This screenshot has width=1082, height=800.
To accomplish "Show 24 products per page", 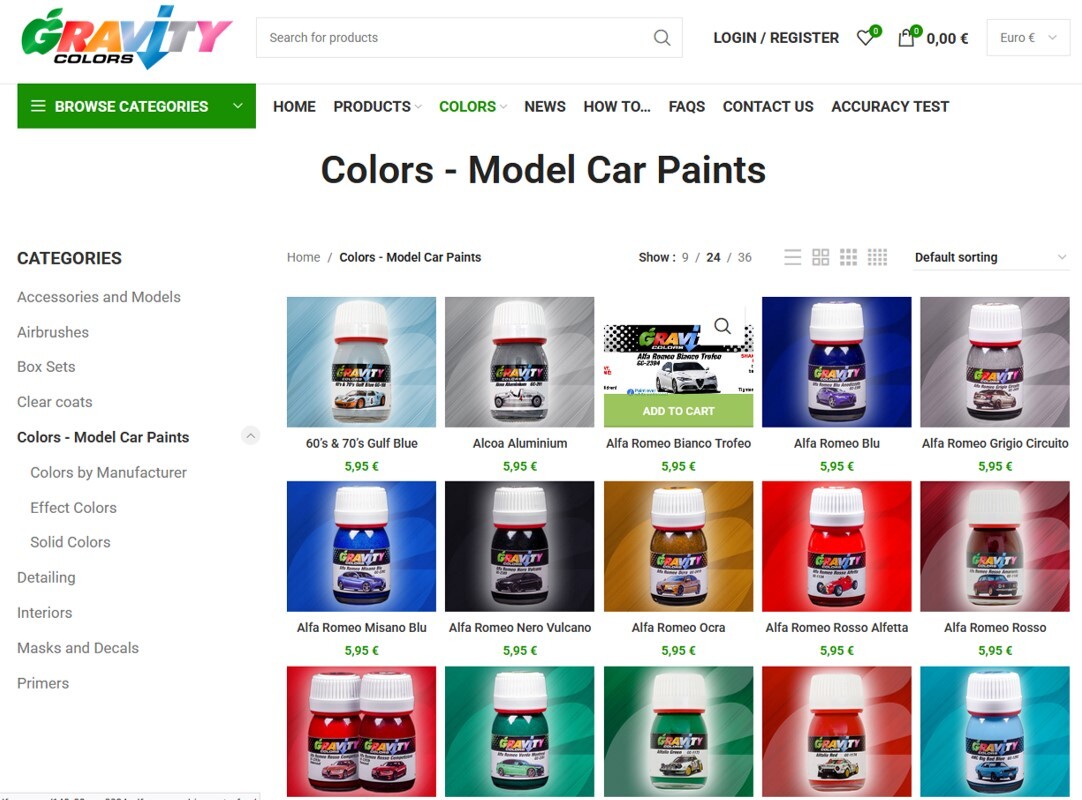I will point(714,257).
